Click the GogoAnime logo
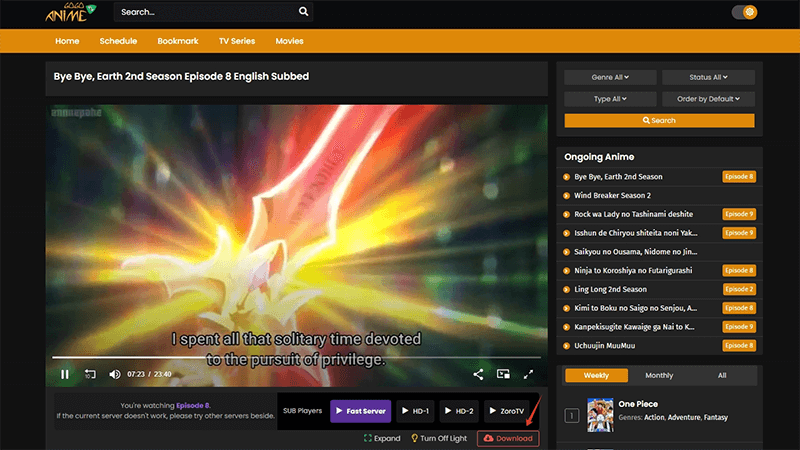The height and width of the screenshot is (450, 800). pyautogui.click(x=70, y=12)
